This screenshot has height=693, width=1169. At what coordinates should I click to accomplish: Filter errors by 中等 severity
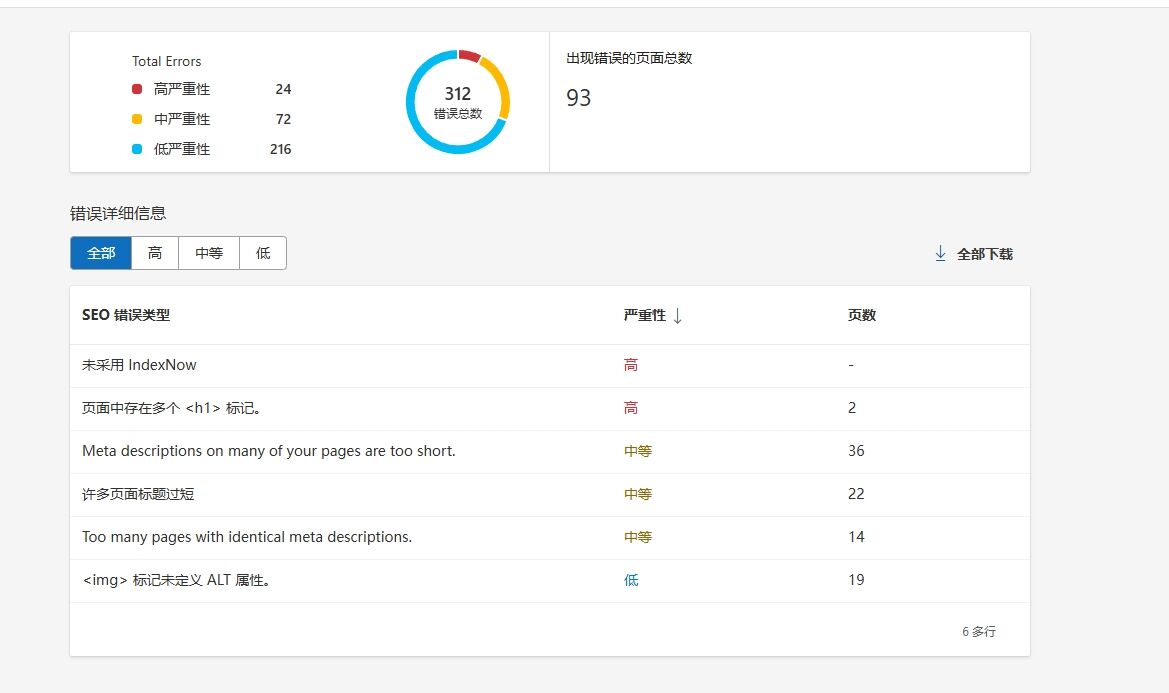coord(209,253)
